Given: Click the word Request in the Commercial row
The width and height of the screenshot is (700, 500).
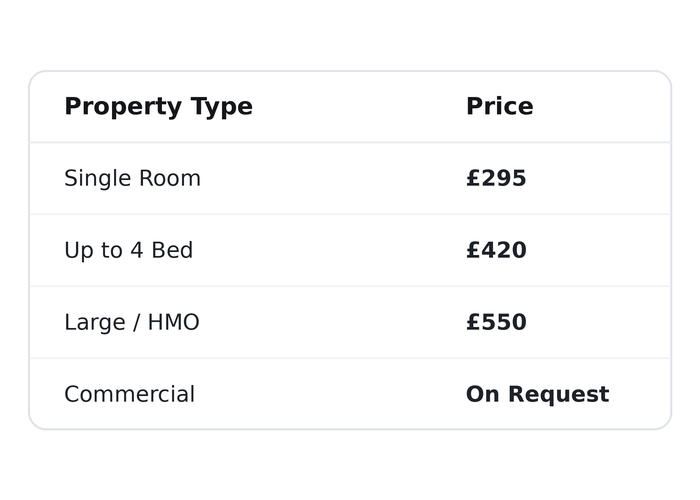Looking at the screenshot, I should coord(558,395).
